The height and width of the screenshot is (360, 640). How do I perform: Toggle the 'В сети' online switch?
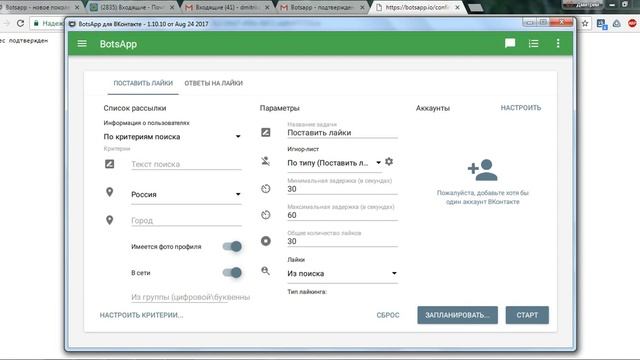[232, 273]
